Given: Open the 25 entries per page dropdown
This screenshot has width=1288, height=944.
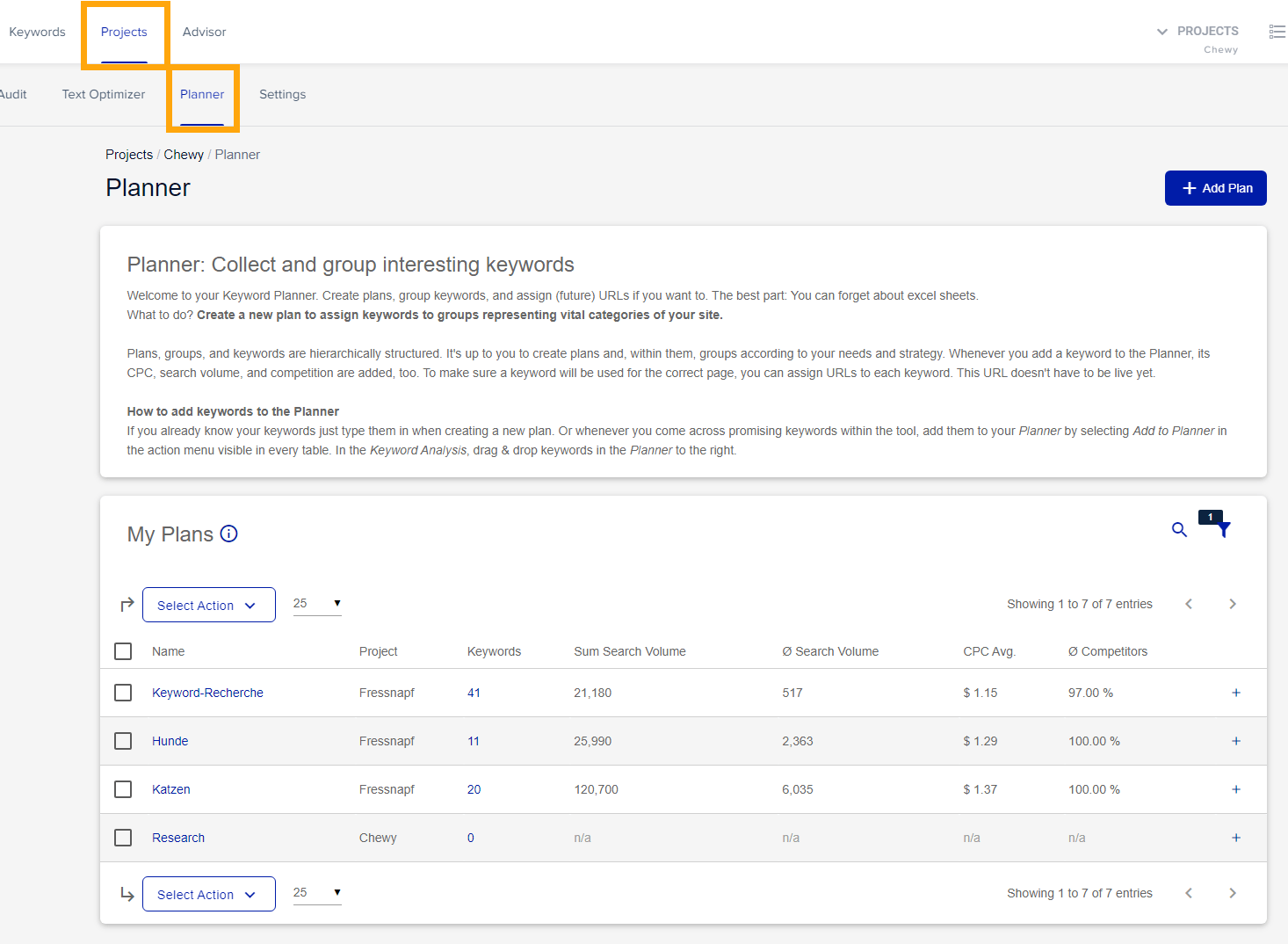Looking at the screenshot, I should [316, 604].
